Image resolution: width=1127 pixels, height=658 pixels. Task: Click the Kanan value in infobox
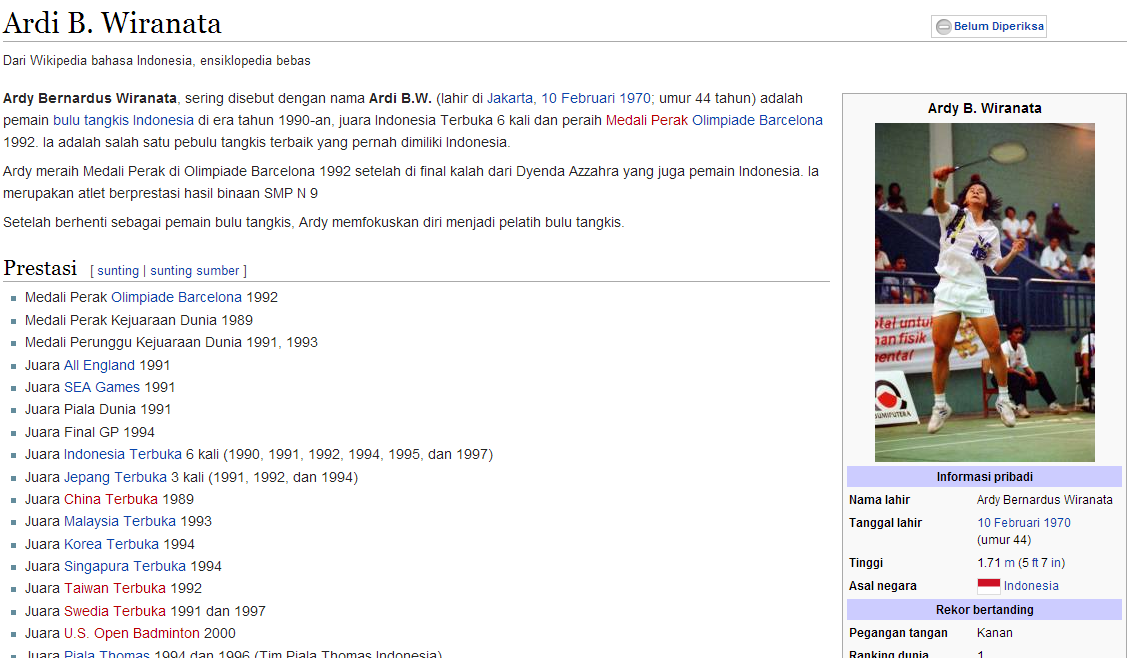click(x=995, y=633)
